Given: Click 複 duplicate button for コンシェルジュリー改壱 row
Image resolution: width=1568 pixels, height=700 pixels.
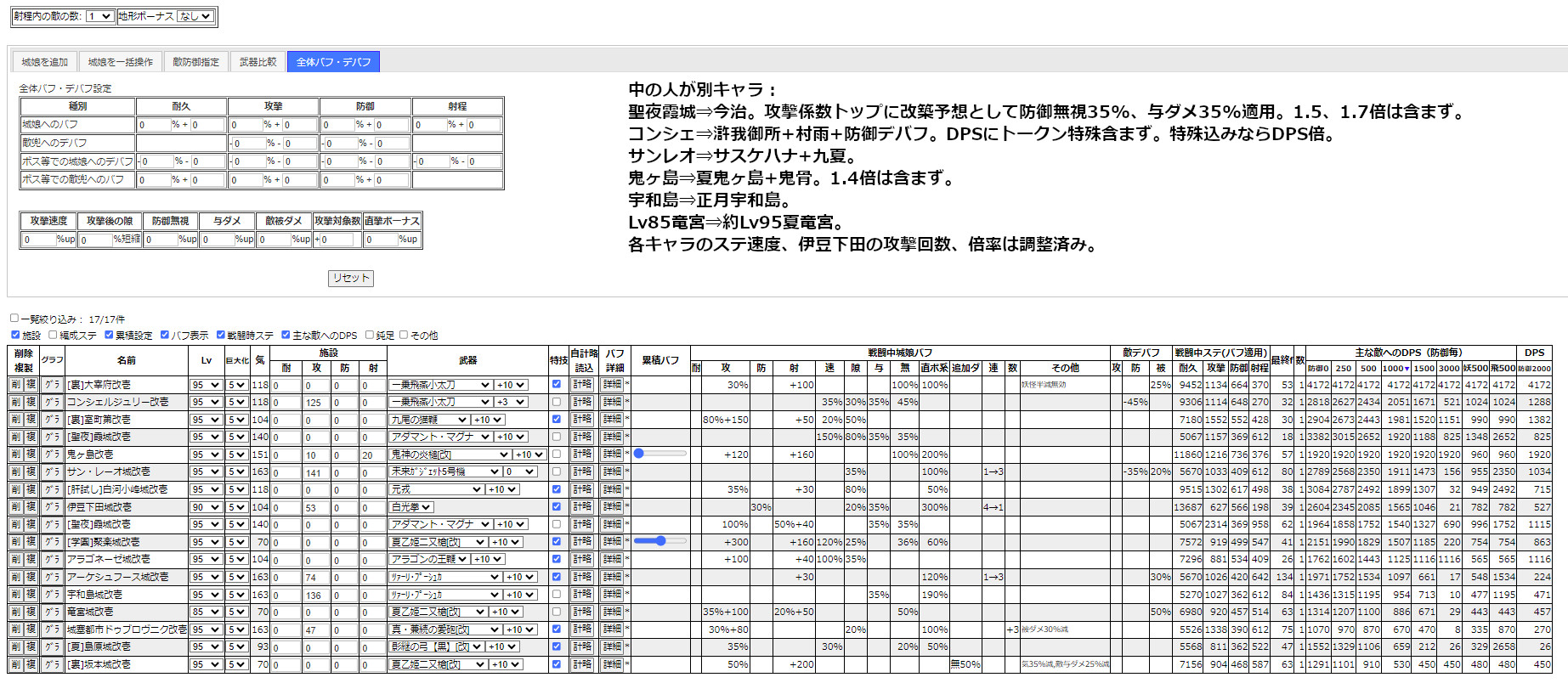Looking at the screenshot, I should pos(31,403).
